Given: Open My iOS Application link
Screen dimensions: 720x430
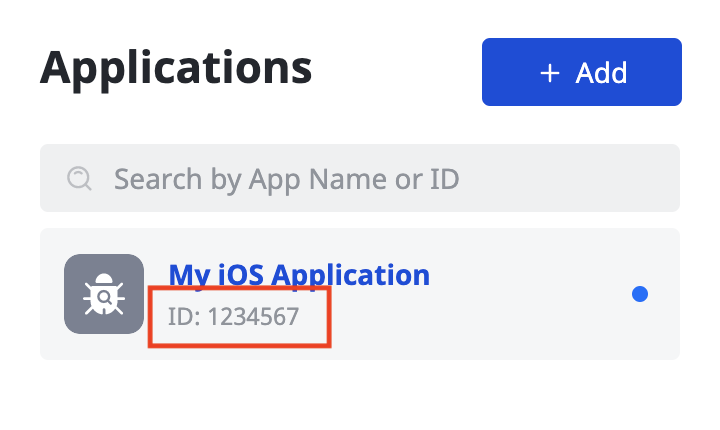Looking at the screenshot, I should [299, 274].
